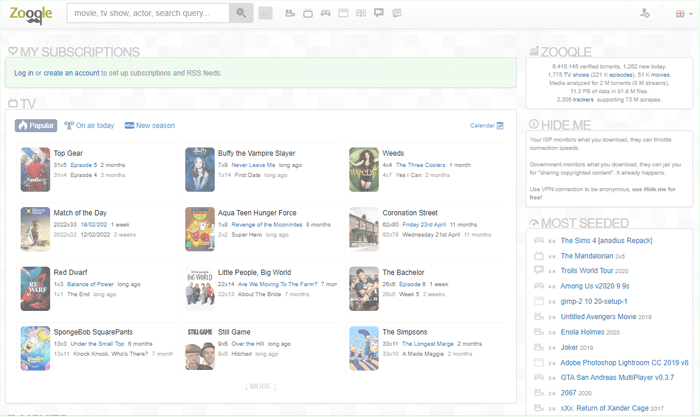Viewport: 700px width, 417px height.
Task: Click the episodes link in Zooqle stats
Action: coord(621,75)
